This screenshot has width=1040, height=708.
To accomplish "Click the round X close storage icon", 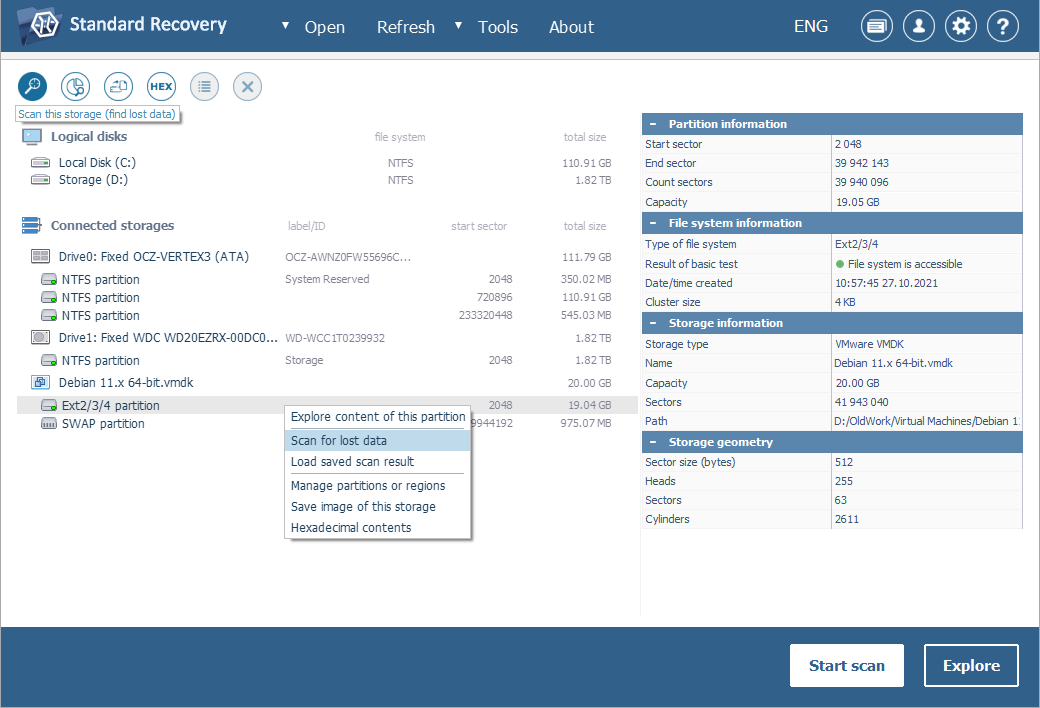I will pos(247,87).
